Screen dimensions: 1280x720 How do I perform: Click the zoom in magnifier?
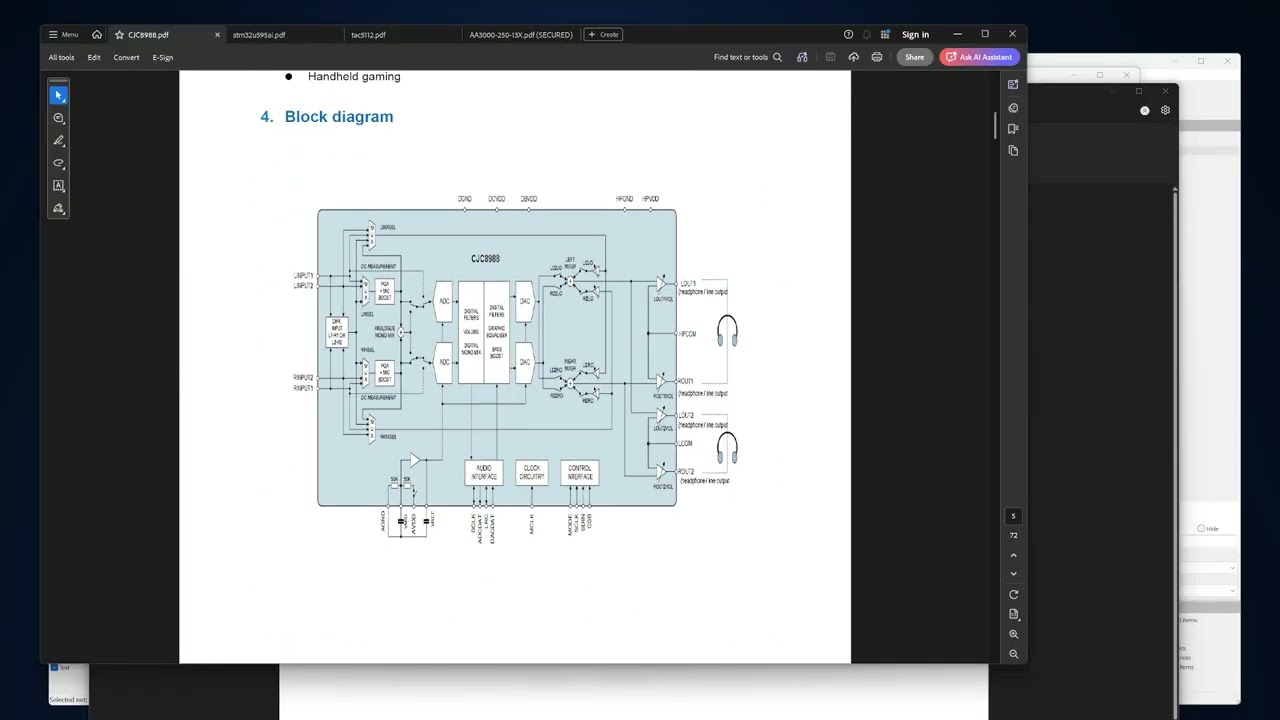(x=1013, y=634)
